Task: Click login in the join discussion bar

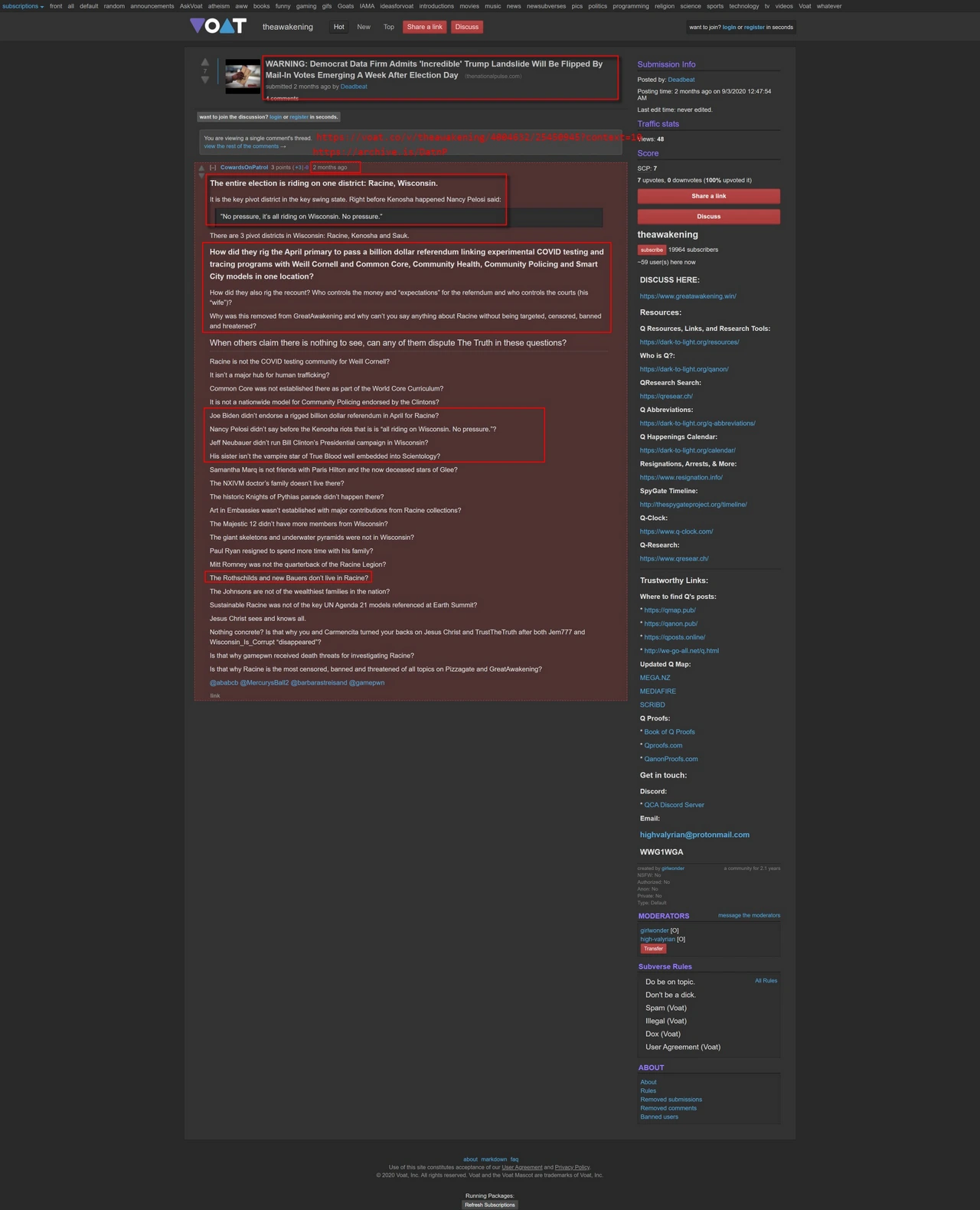Action: click(x=276, y=117)
